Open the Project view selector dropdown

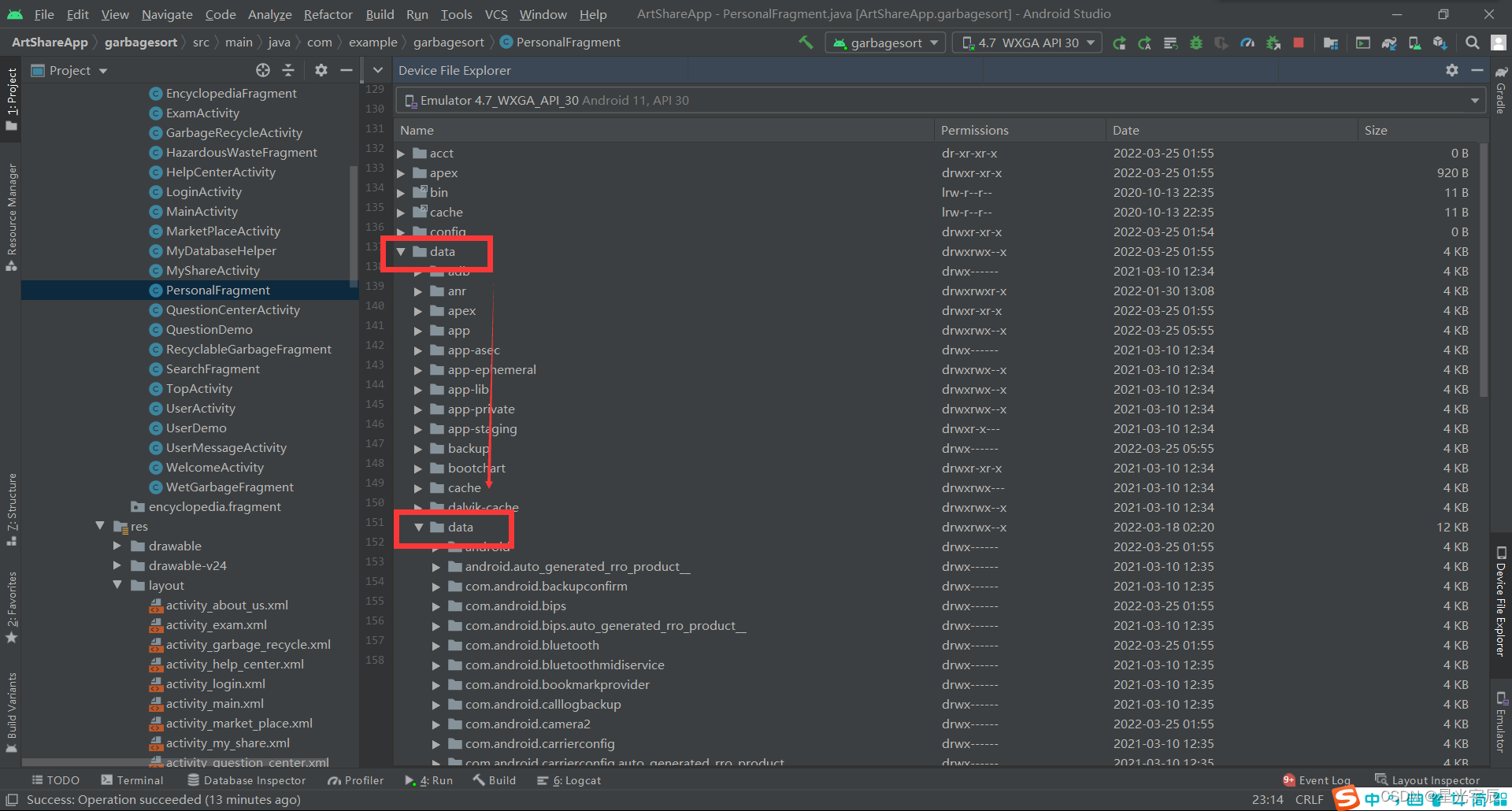(69, 70)
